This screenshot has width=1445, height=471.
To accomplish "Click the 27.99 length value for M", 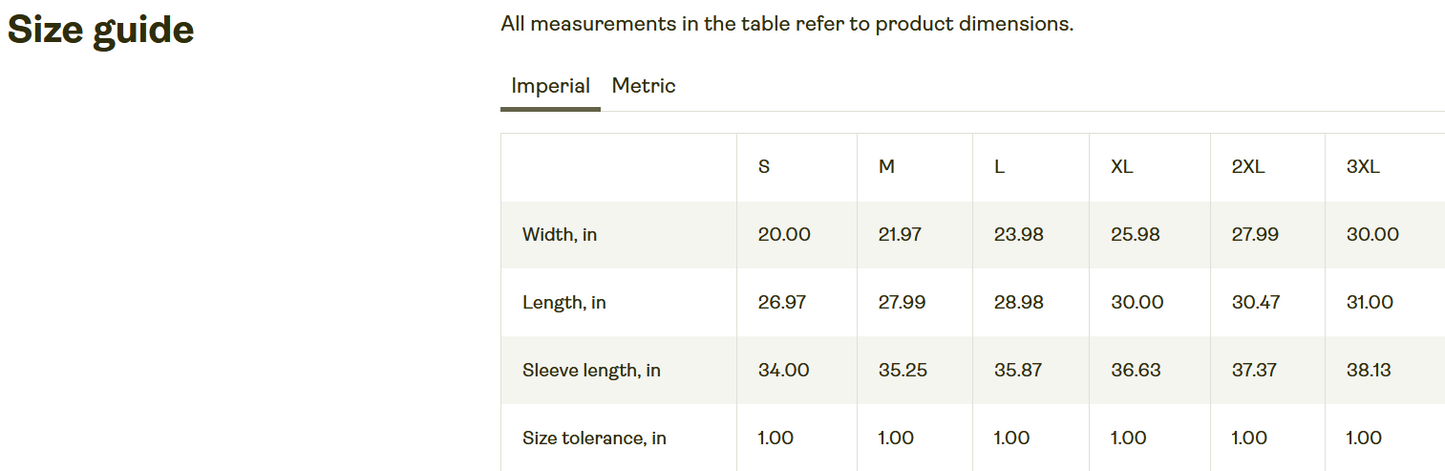I will click(903, 303).
